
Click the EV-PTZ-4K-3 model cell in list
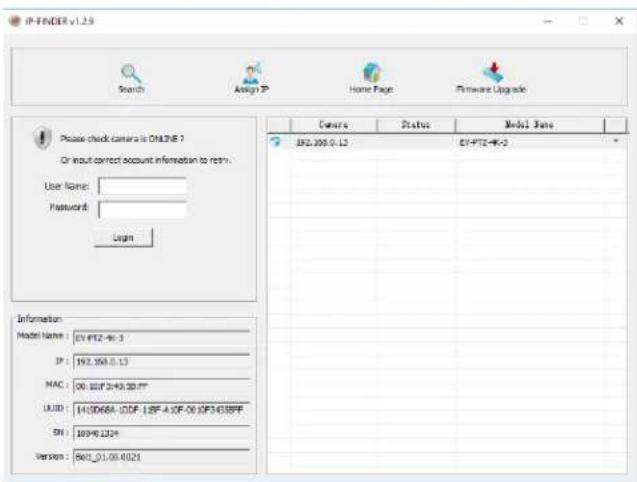[x=483, y=143]
